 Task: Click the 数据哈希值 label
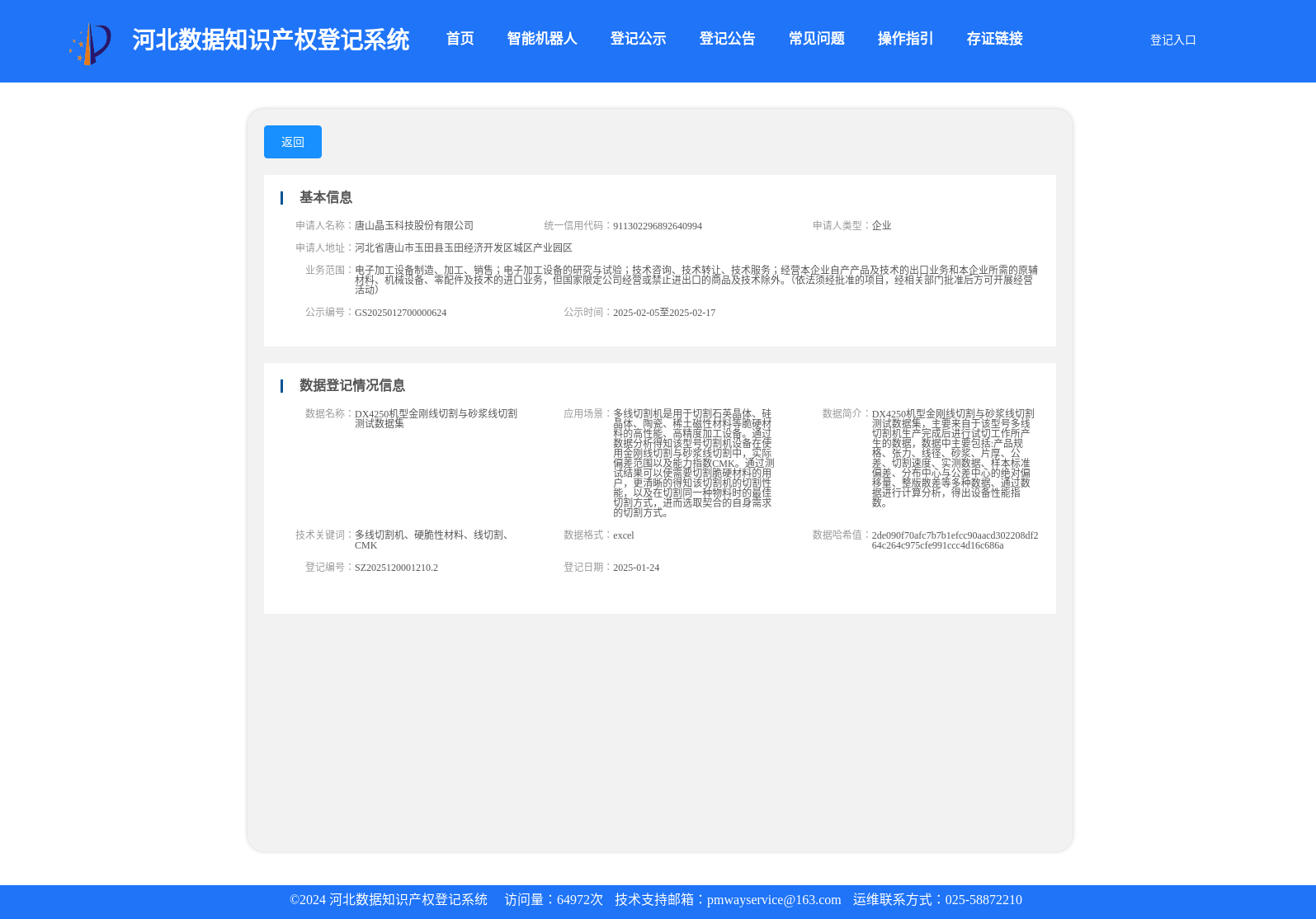coord(841,535)
